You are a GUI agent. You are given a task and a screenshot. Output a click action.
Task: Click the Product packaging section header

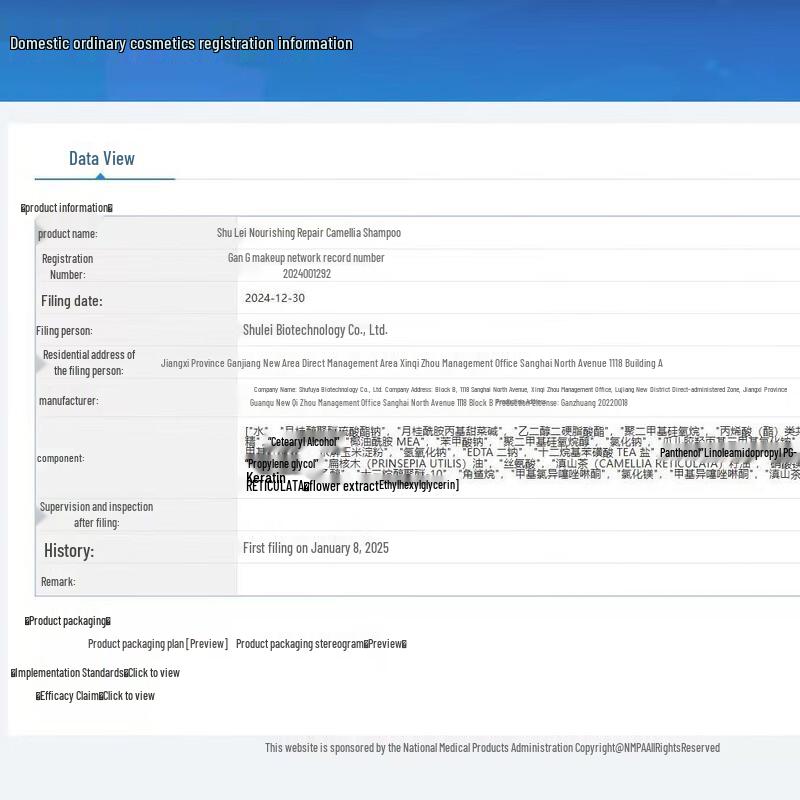pyautogui.click(x=68, y=621)
